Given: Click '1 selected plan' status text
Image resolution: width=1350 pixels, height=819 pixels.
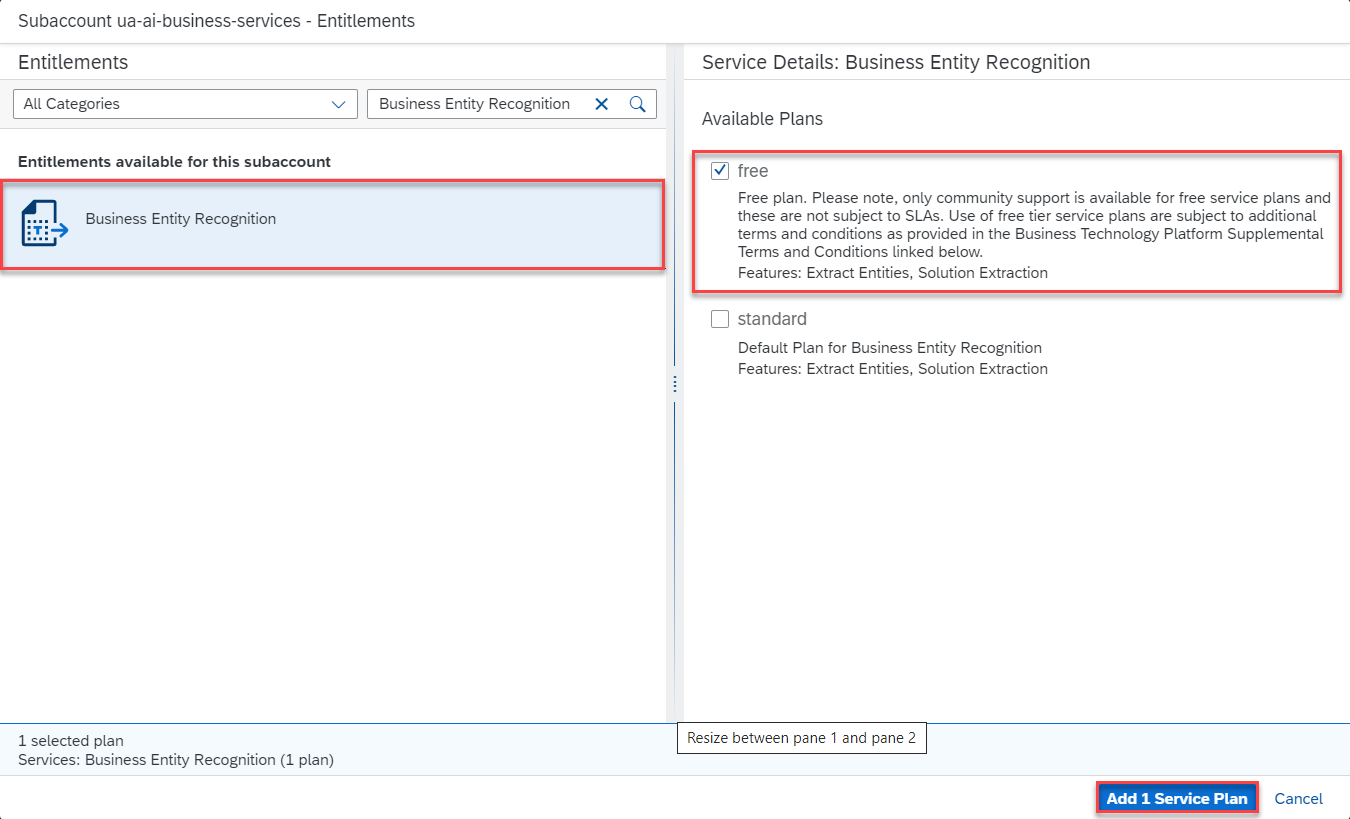Looking at the screenshot, I should [x=71, y=741].
